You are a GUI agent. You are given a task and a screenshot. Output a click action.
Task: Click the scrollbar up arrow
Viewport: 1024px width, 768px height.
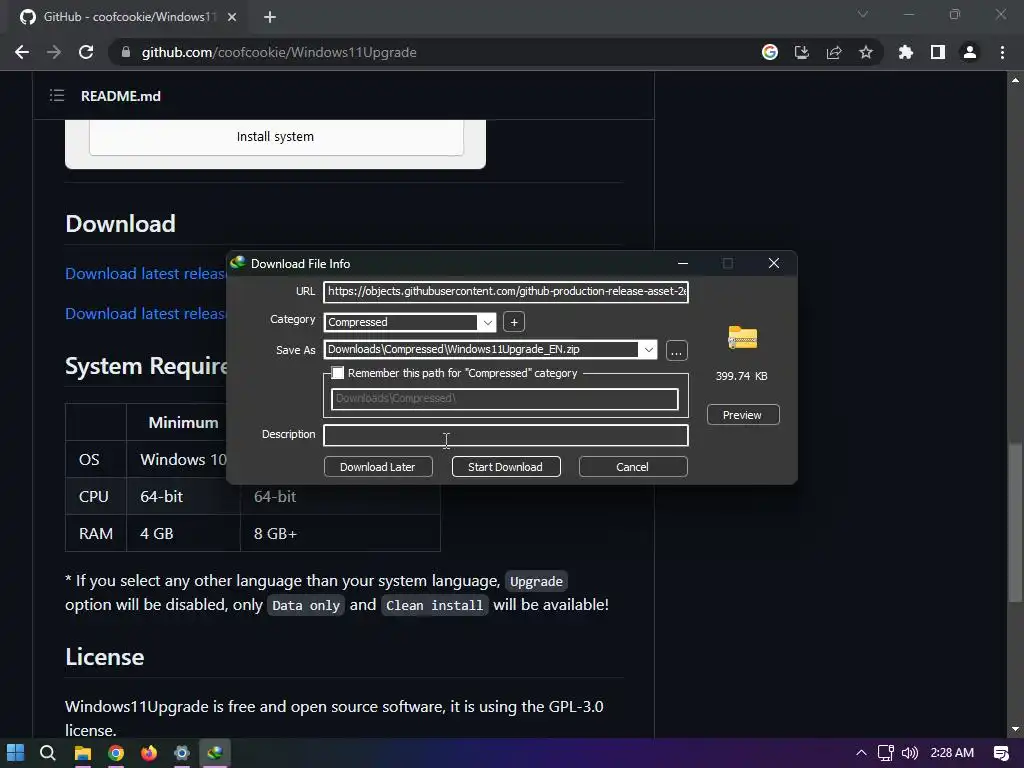[1015, 80]
